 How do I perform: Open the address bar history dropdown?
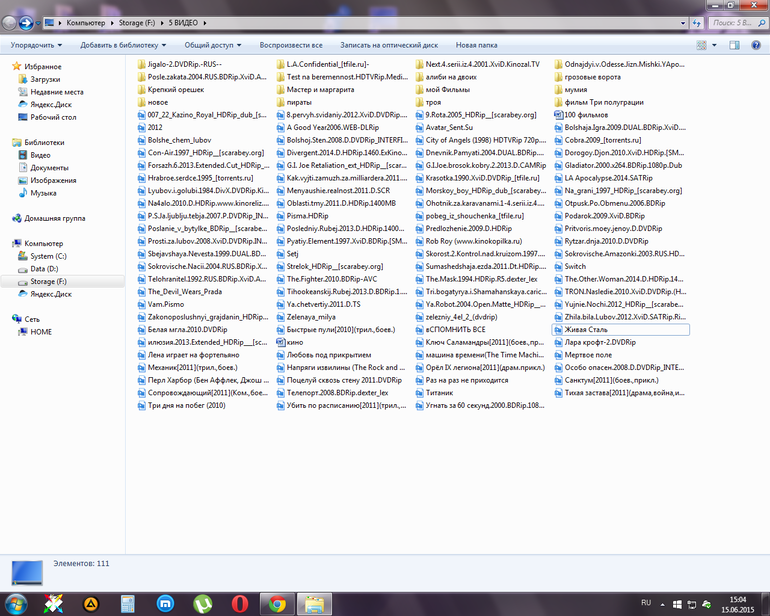[683, 23]
